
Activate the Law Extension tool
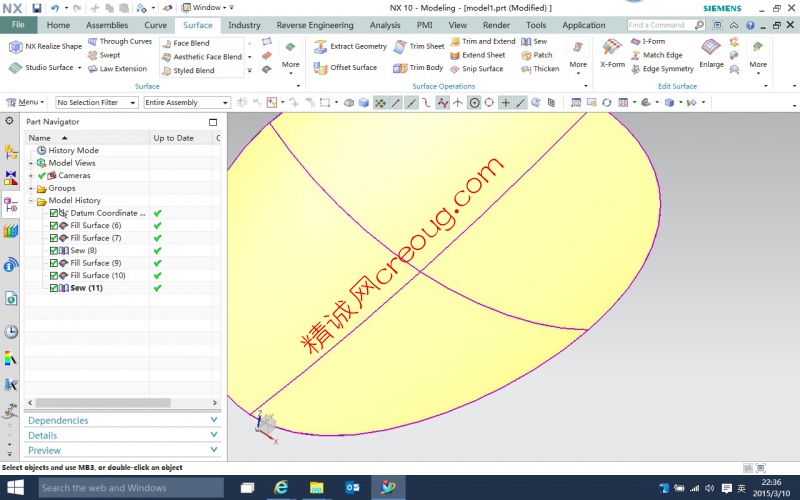[117, 69]
